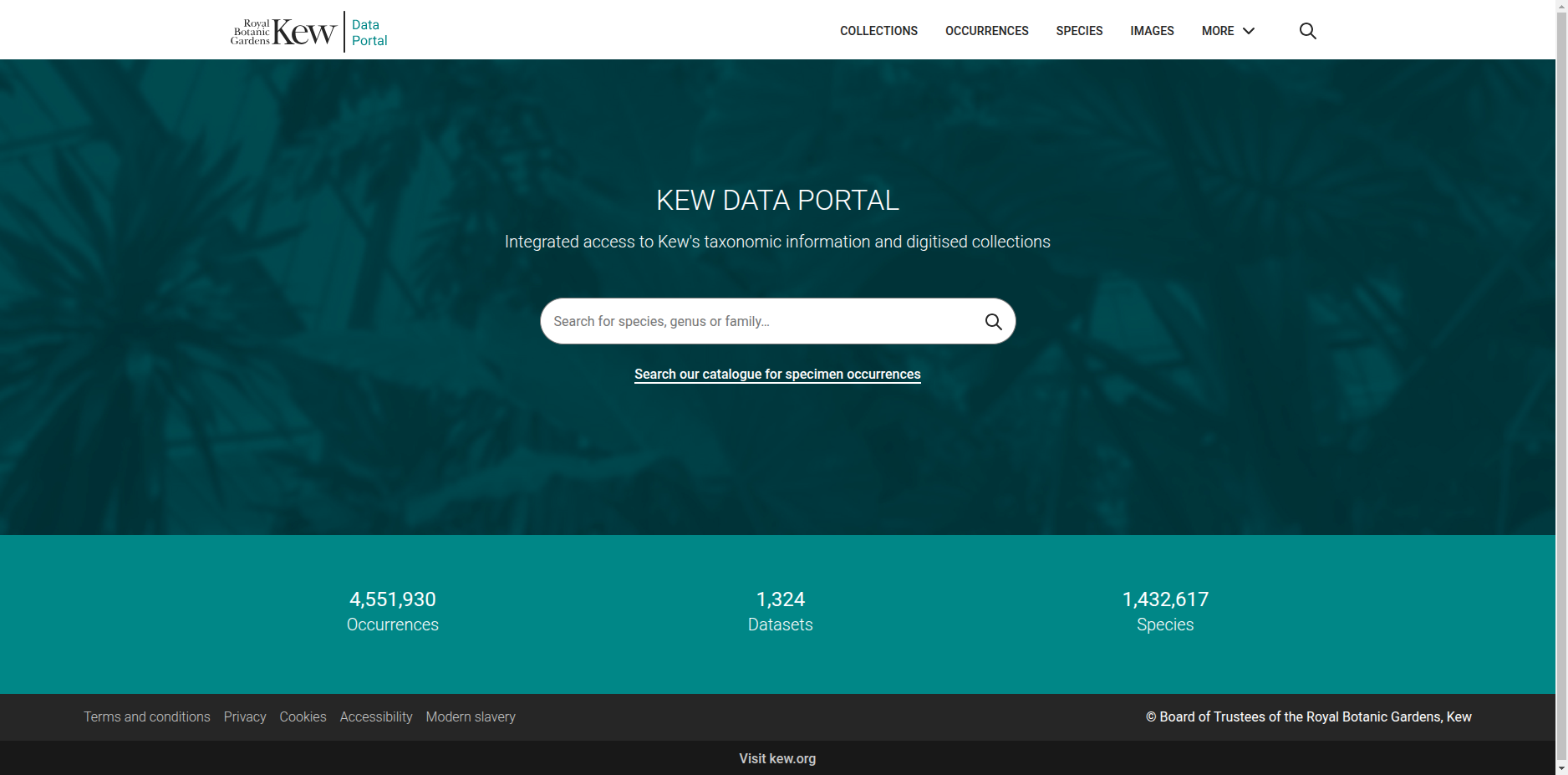Open the Privacy footer link

click(x=245, y=717)
